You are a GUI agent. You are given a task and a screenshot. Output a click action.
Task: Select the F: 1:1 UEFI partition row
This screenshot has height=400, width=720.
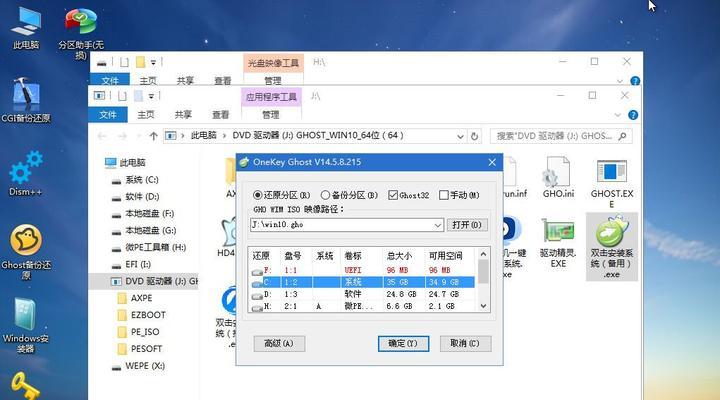tap(363, 270)
